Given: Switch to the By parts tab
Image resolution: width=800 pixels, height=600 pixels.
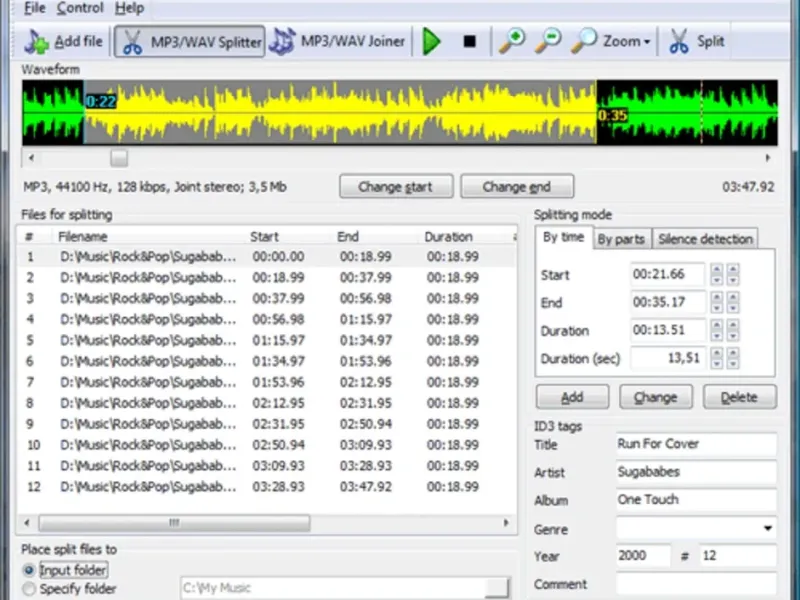Looking at the screenshot, I should point(621,239).
